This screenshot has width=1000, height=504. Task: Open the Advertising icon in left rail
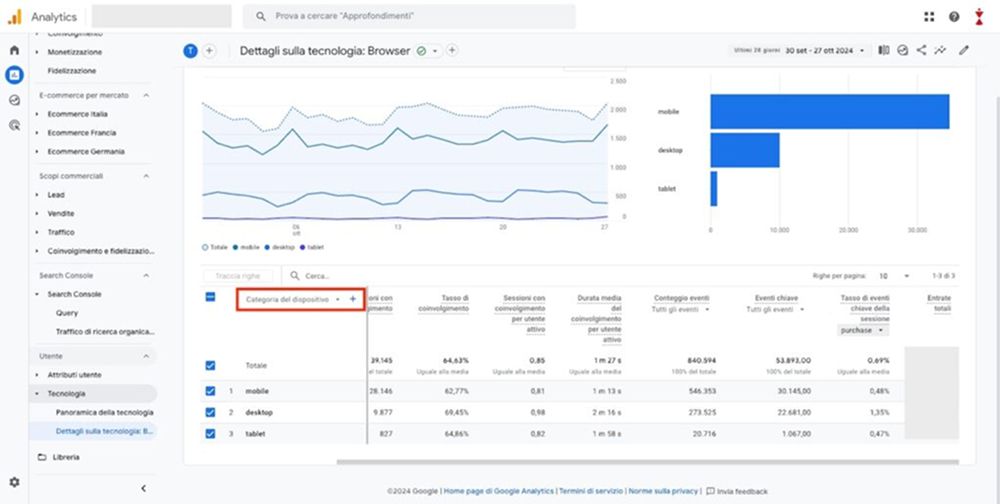14,125
